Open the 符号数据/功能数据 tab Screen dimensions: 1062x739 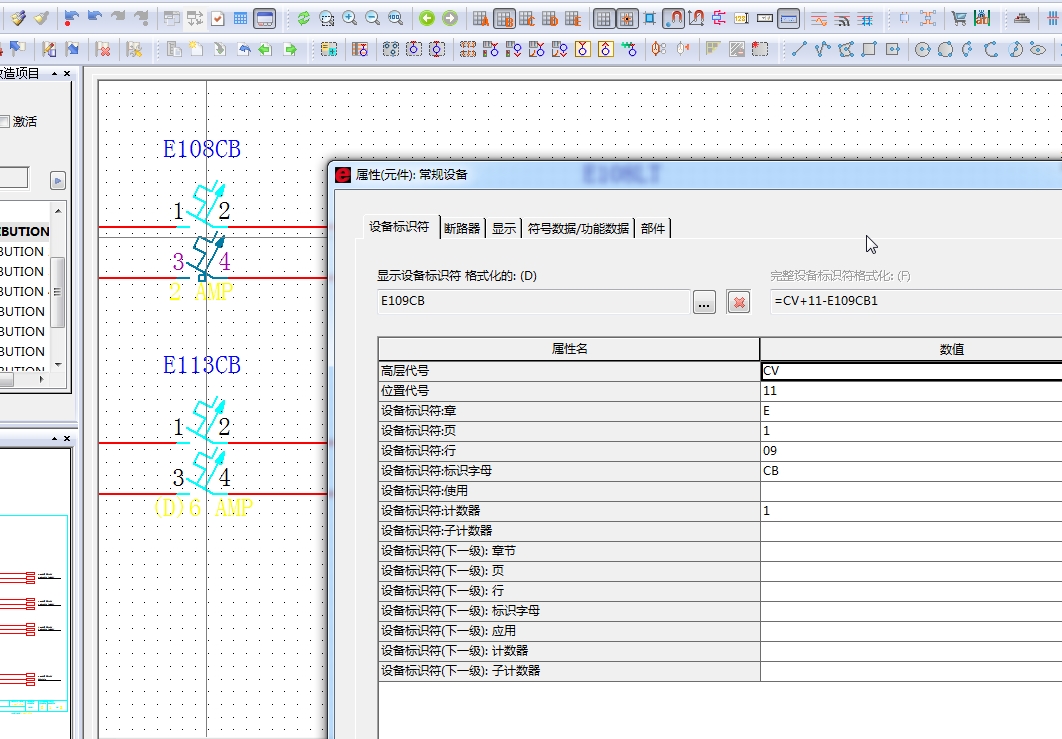pos(578,228)
